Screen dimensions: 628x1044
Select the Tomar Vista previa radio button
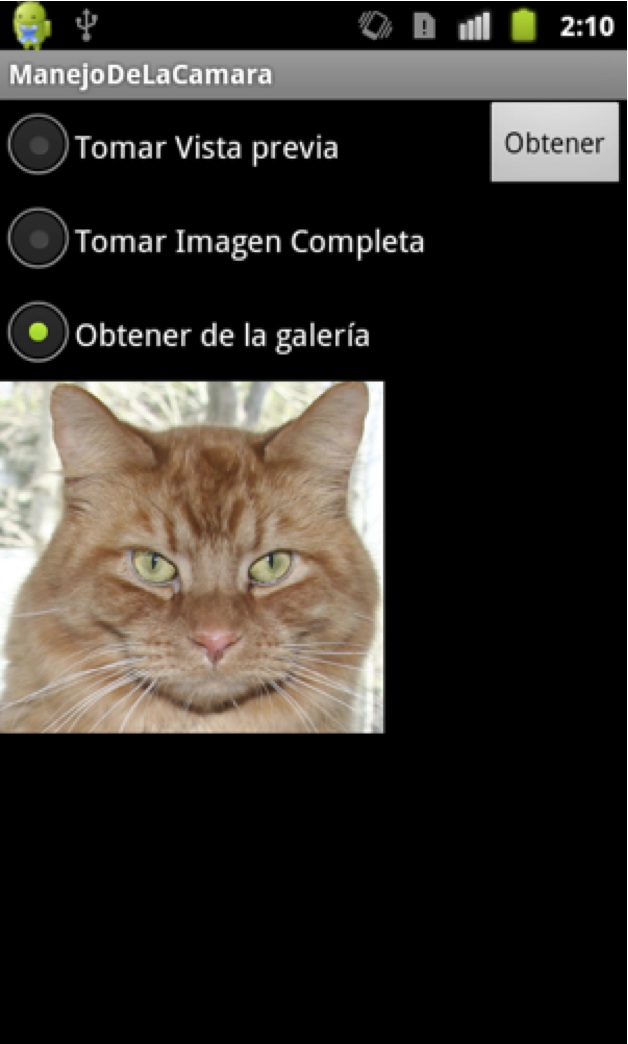(x=38, y=144)
